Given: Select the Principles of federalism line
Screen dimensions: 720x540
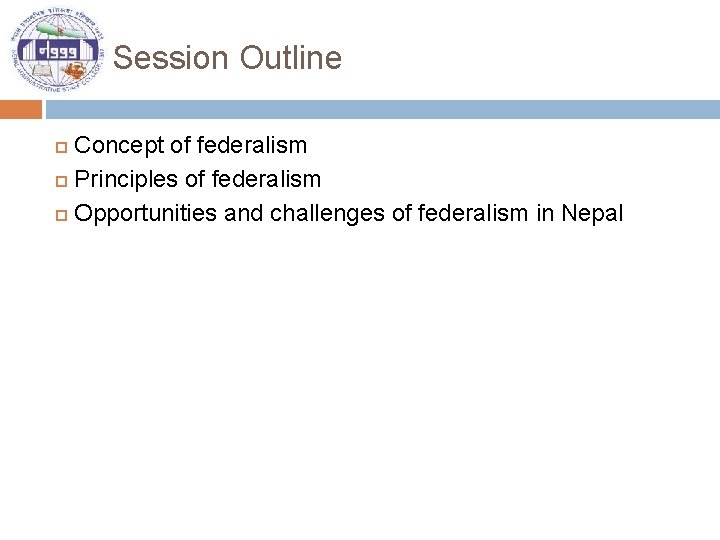Looking at the screenshot, I should click(x=198, y=180).
